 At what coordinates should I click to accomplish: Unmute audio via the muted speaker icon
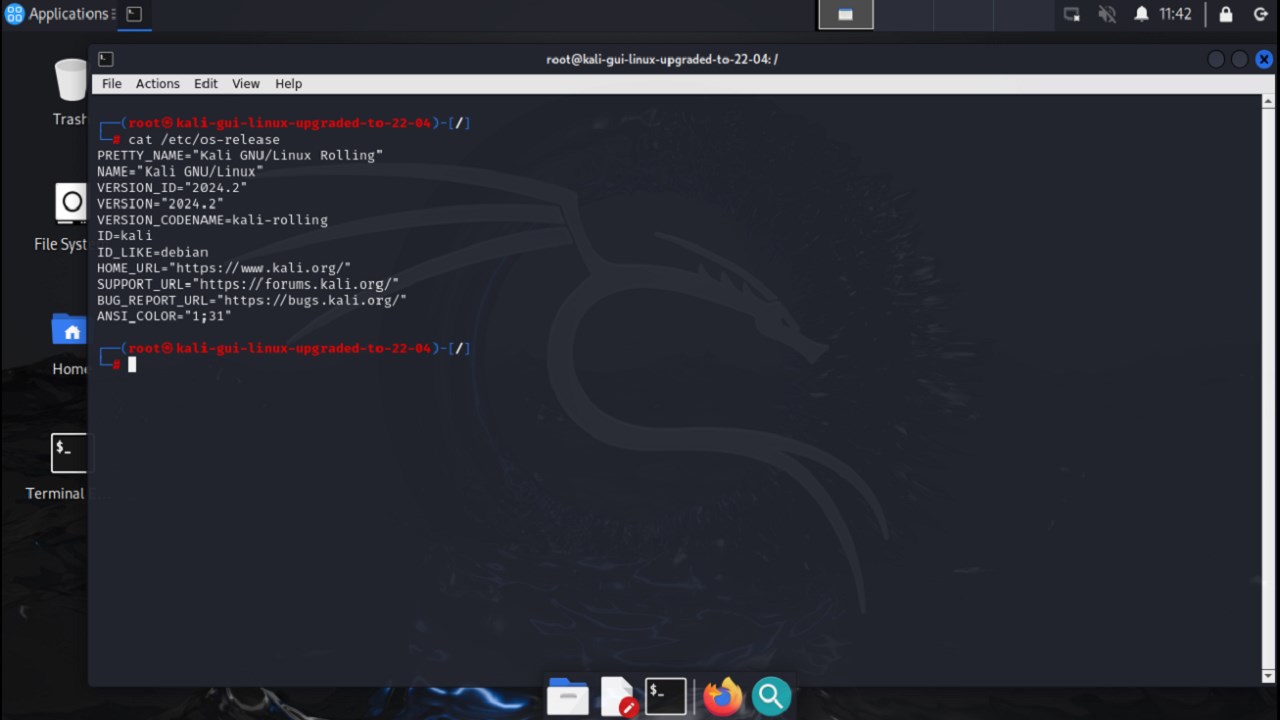[x=1107, y=14]
